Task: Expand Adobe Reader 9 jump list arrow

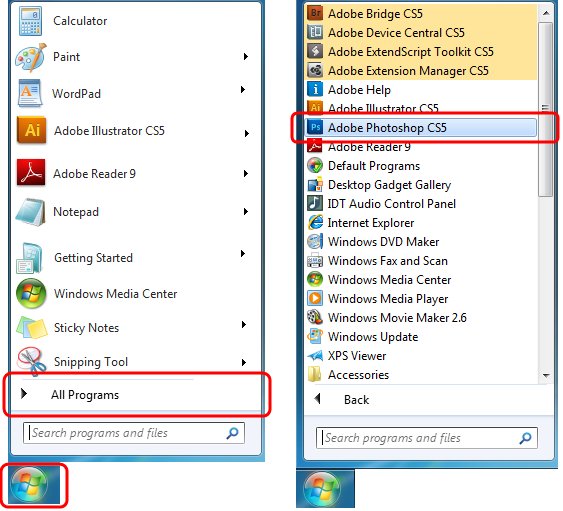Action: (x=246, y=173)
